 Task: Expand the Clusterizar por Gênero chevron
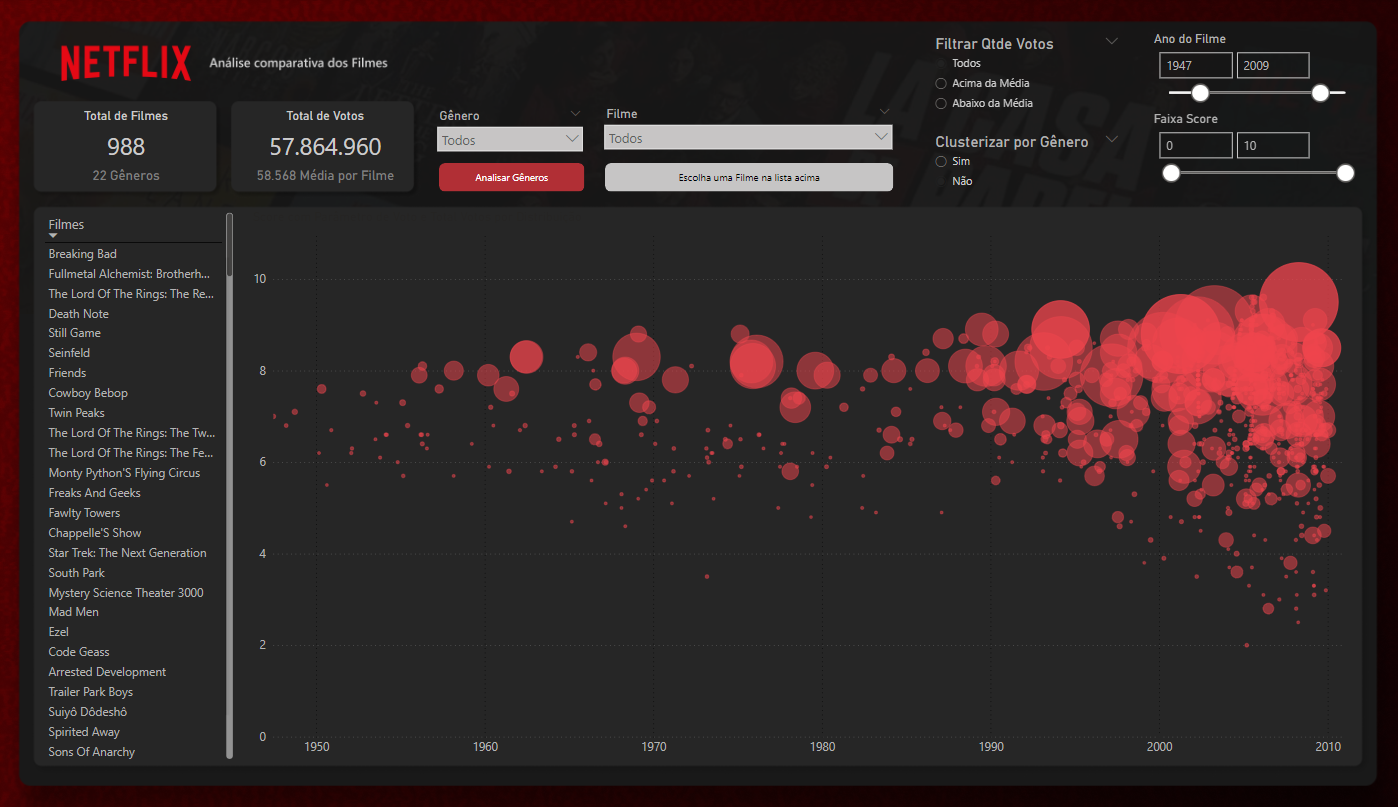click(1111, 140)
